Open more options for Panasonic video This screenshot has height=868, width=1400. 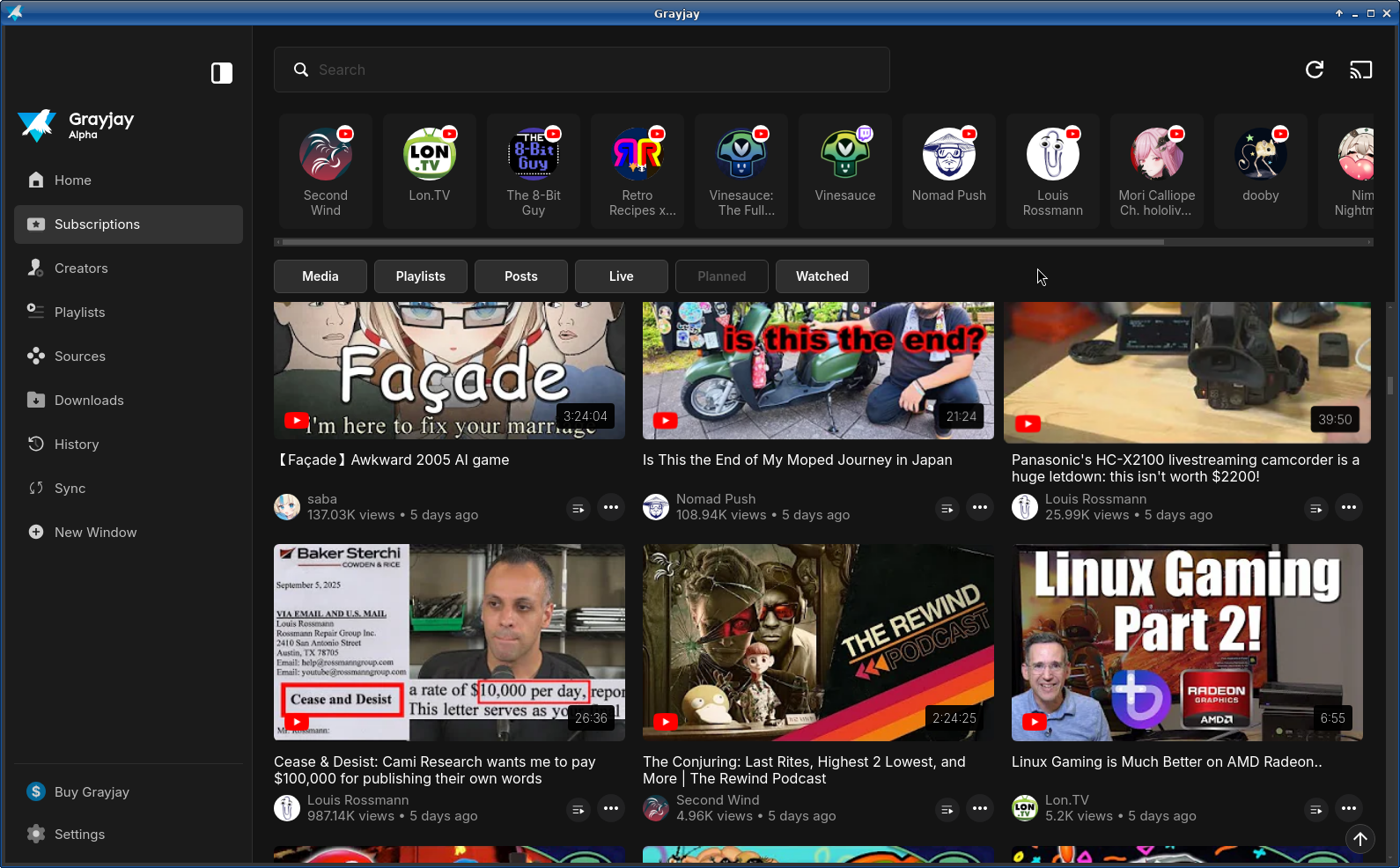click(x=1349, y=508)
